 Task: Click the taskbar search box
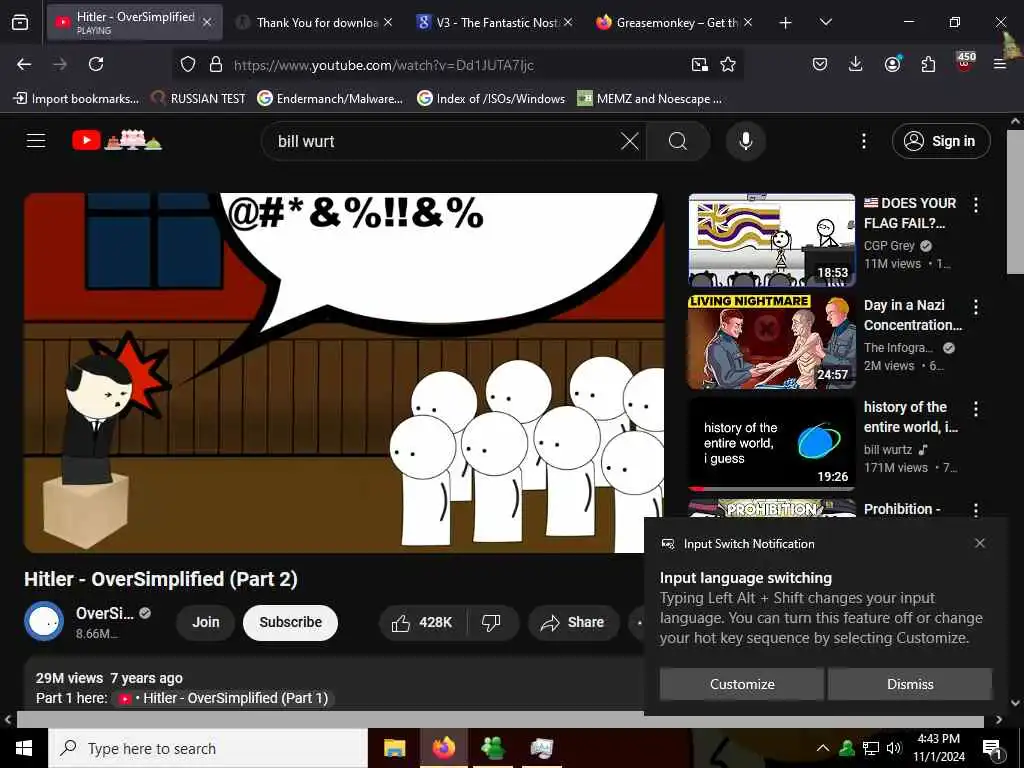coord(208,748)
